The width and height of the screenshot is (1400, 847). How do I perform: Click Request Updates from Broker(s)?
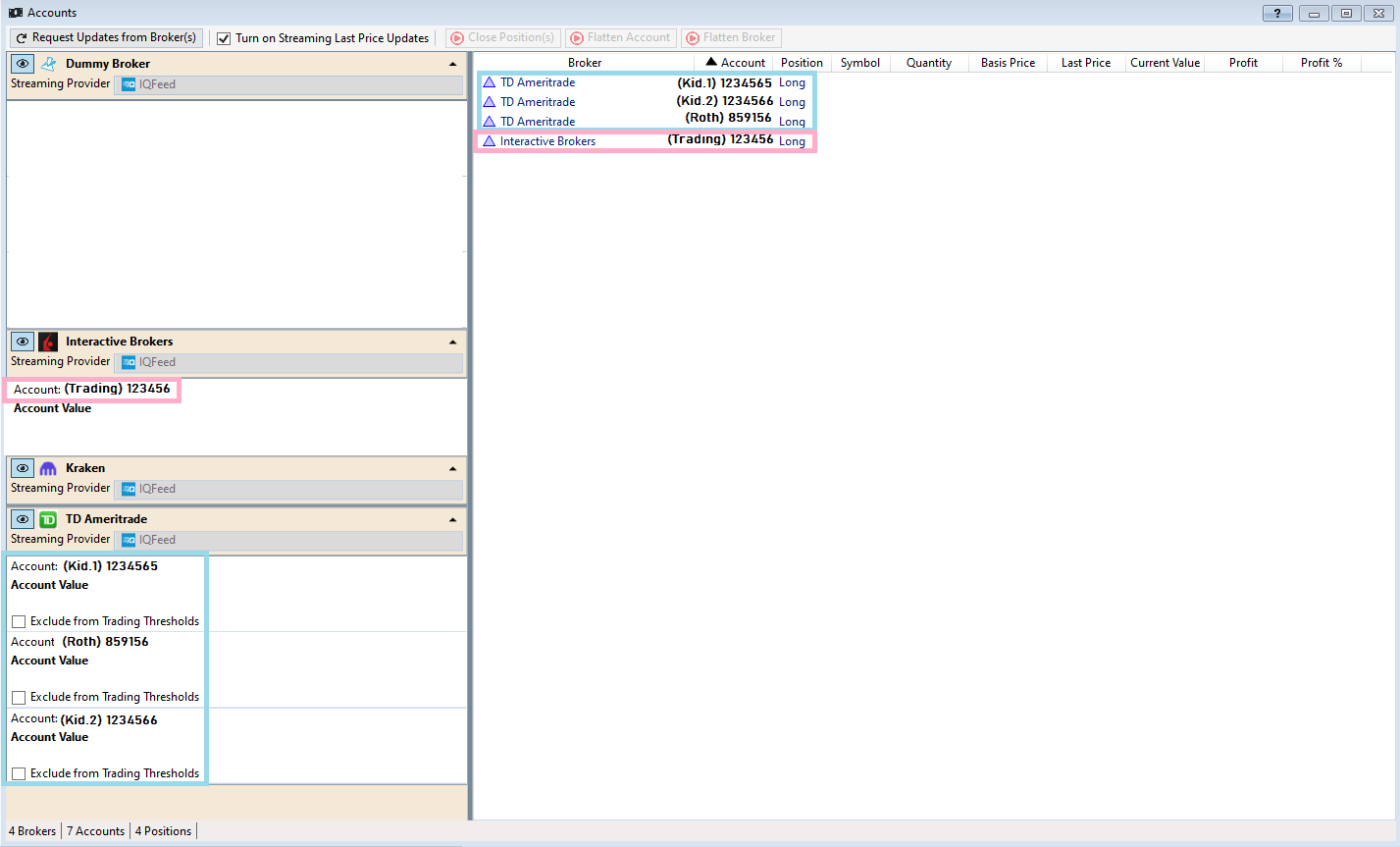[105, 37]
